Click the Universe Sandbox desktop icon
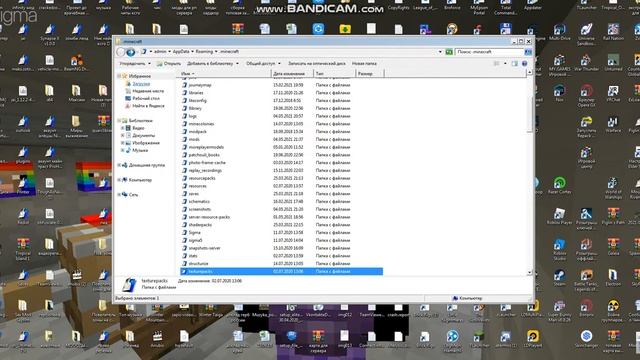The width and height of the screenshot is (640, 360). coord(587,34)
